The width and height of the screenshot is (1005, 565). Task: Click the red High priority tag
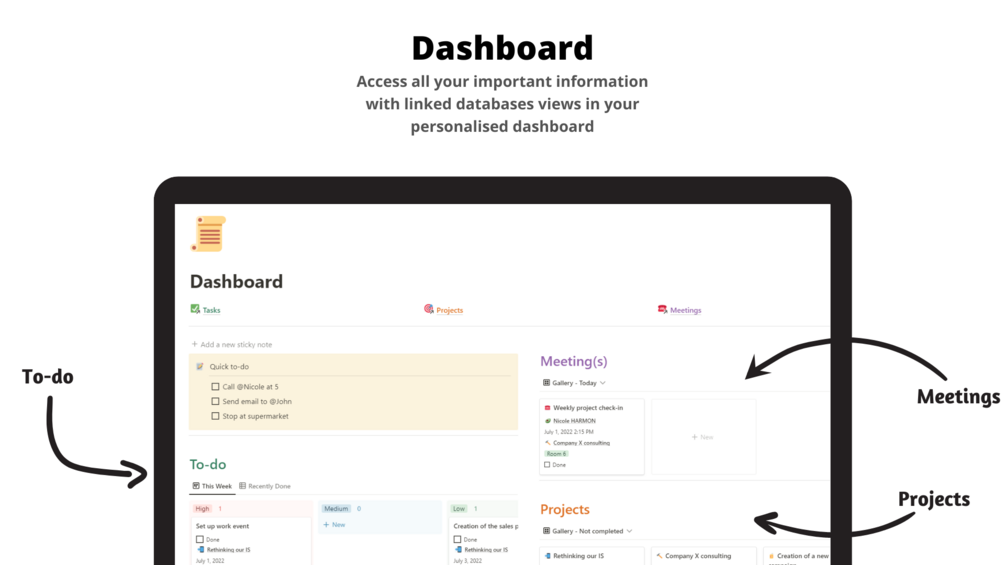coord(203,509)
